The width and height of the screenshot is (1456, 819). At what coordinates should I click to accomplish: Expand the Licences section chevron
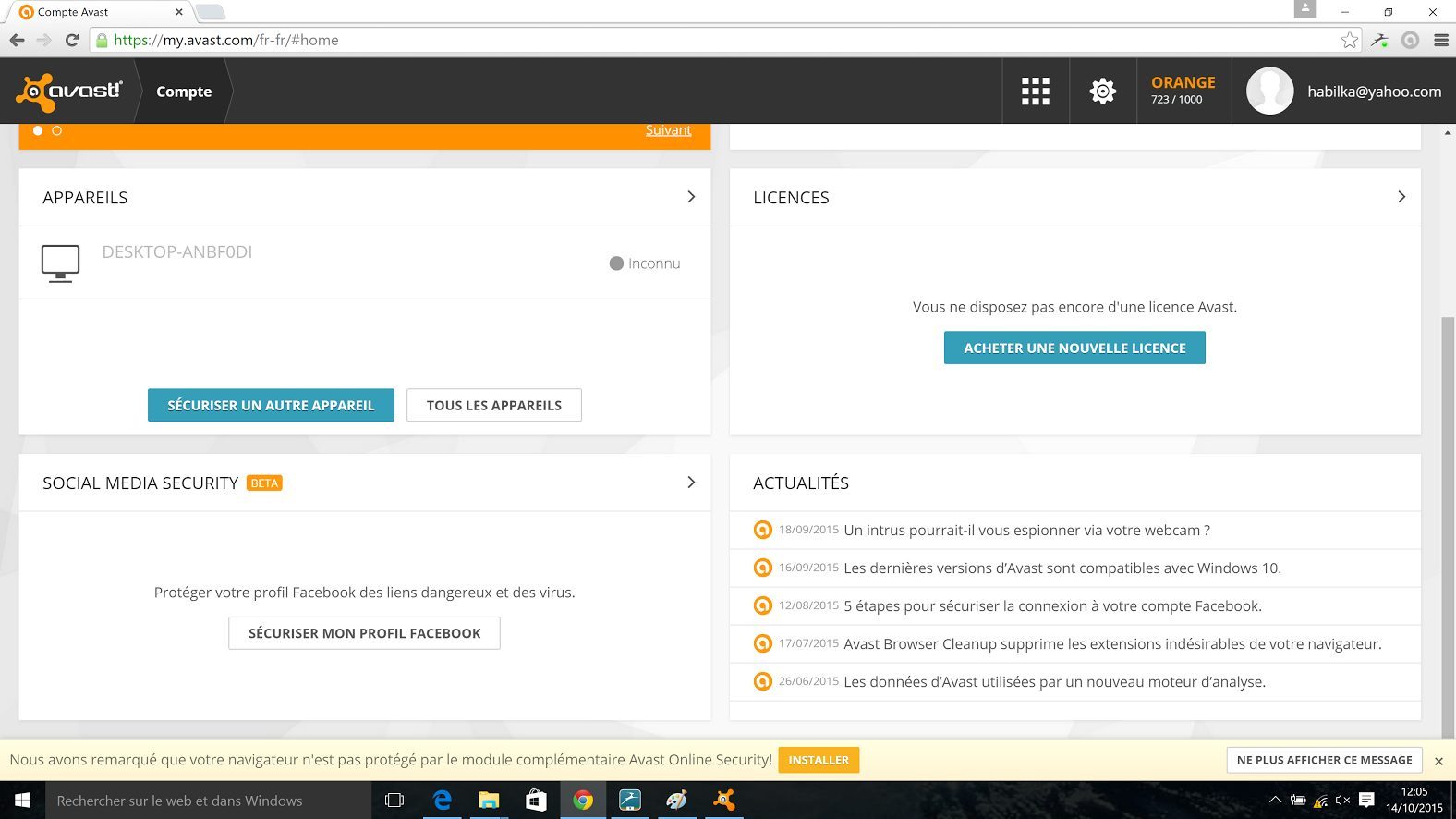click(x=1401, y=197)
